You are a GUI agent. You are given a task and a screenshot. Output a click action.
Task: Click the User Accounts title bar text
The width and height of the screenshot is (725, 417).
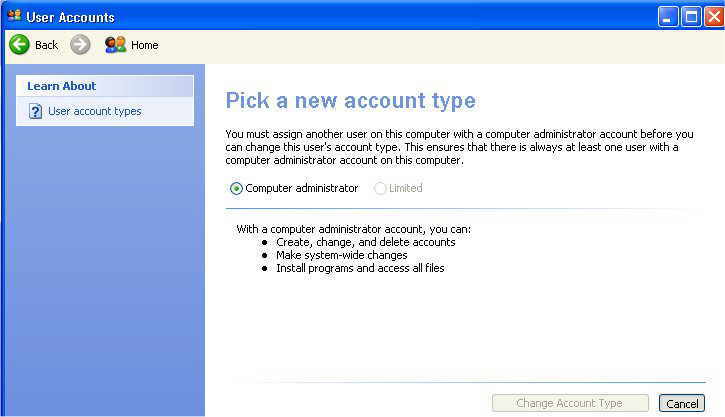[70, 17]
